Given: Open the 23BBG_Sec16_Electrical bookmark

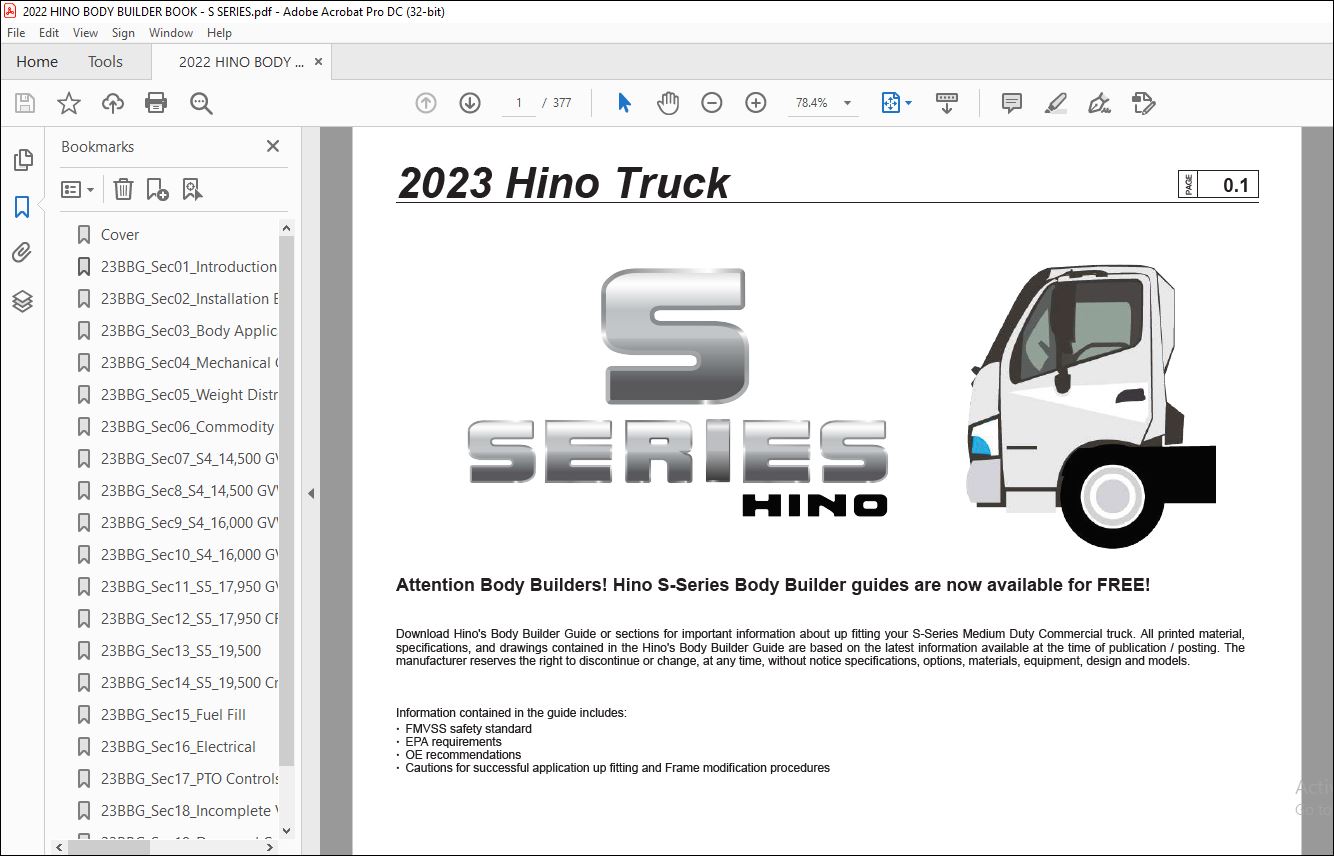Looking at the screenshot, I should [178, 747].
